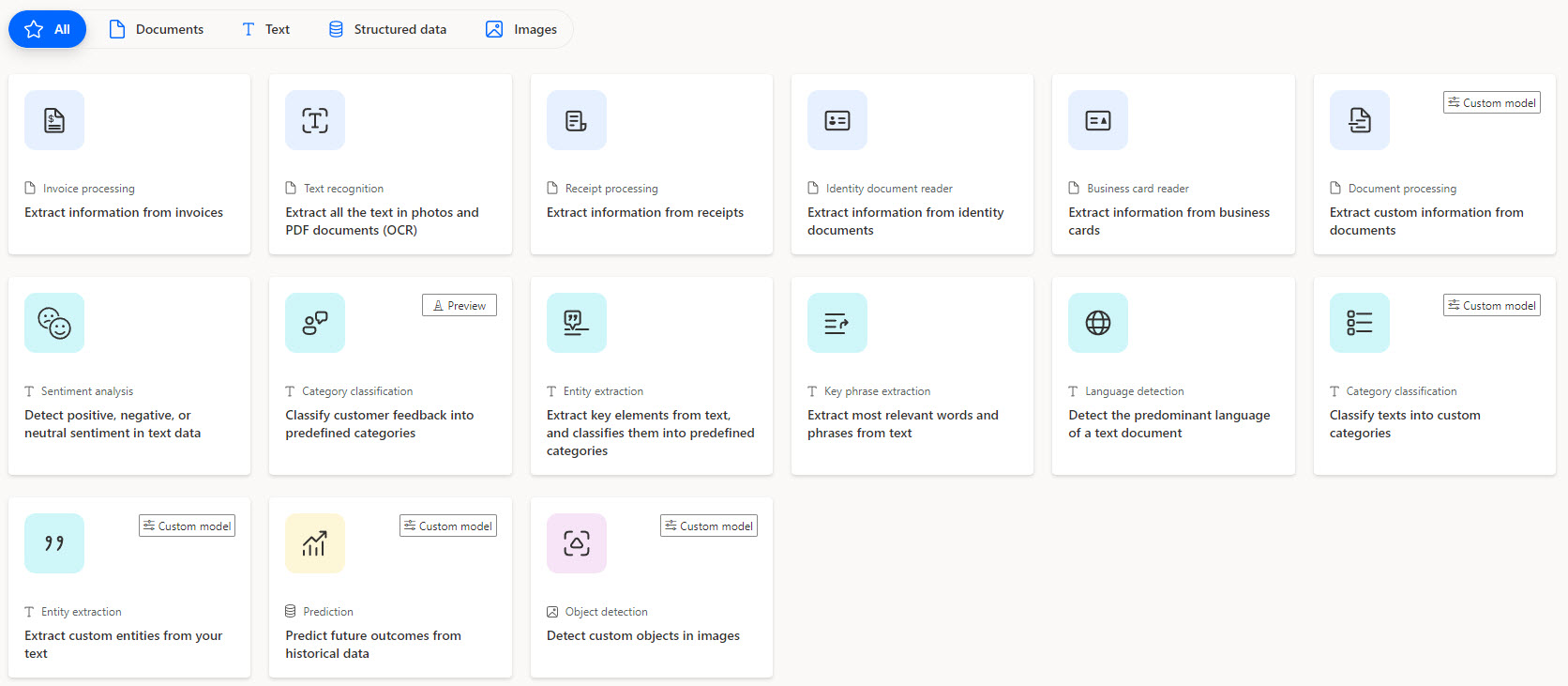Switch to the Structured data tab
This screenshot has width=1568, height=686.
387,29
